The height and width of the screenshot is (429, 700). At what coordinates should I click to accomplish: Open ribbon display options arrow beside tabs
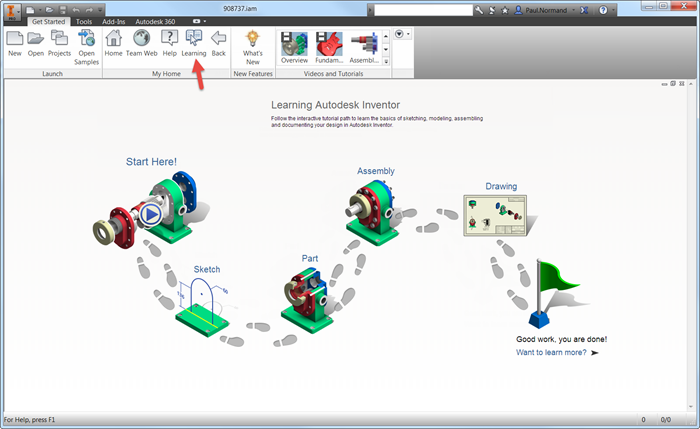[x=205, y=21]
